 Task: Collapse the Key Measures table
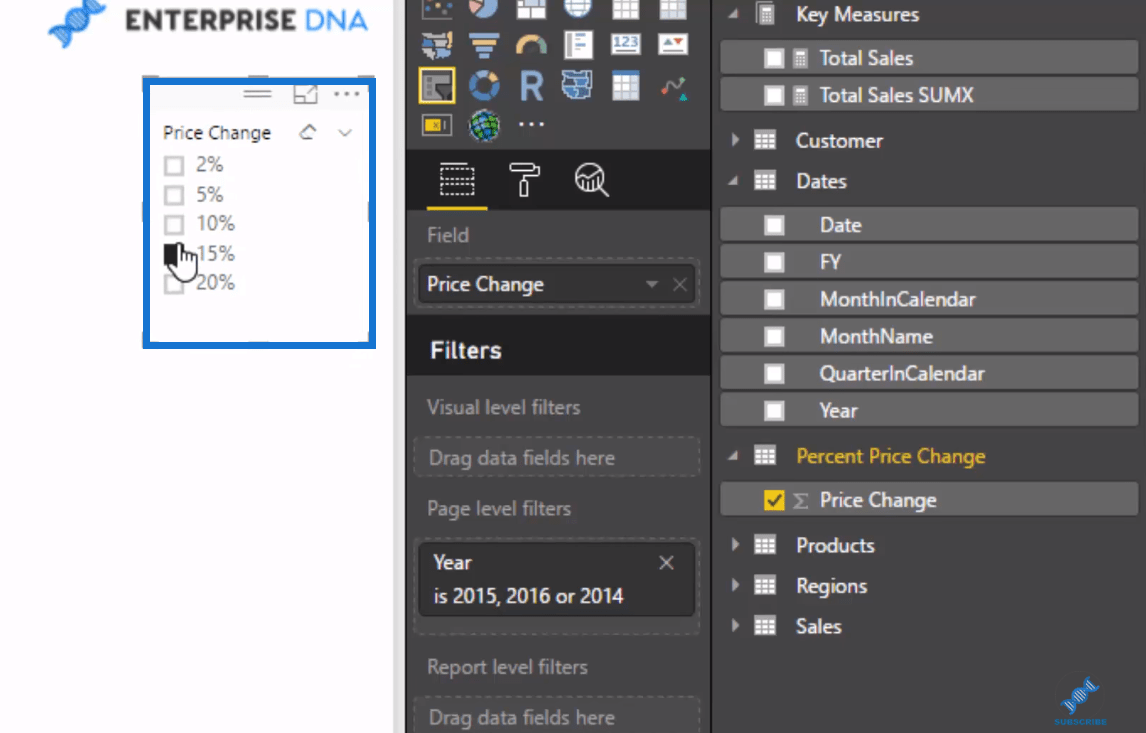point(733,14)
